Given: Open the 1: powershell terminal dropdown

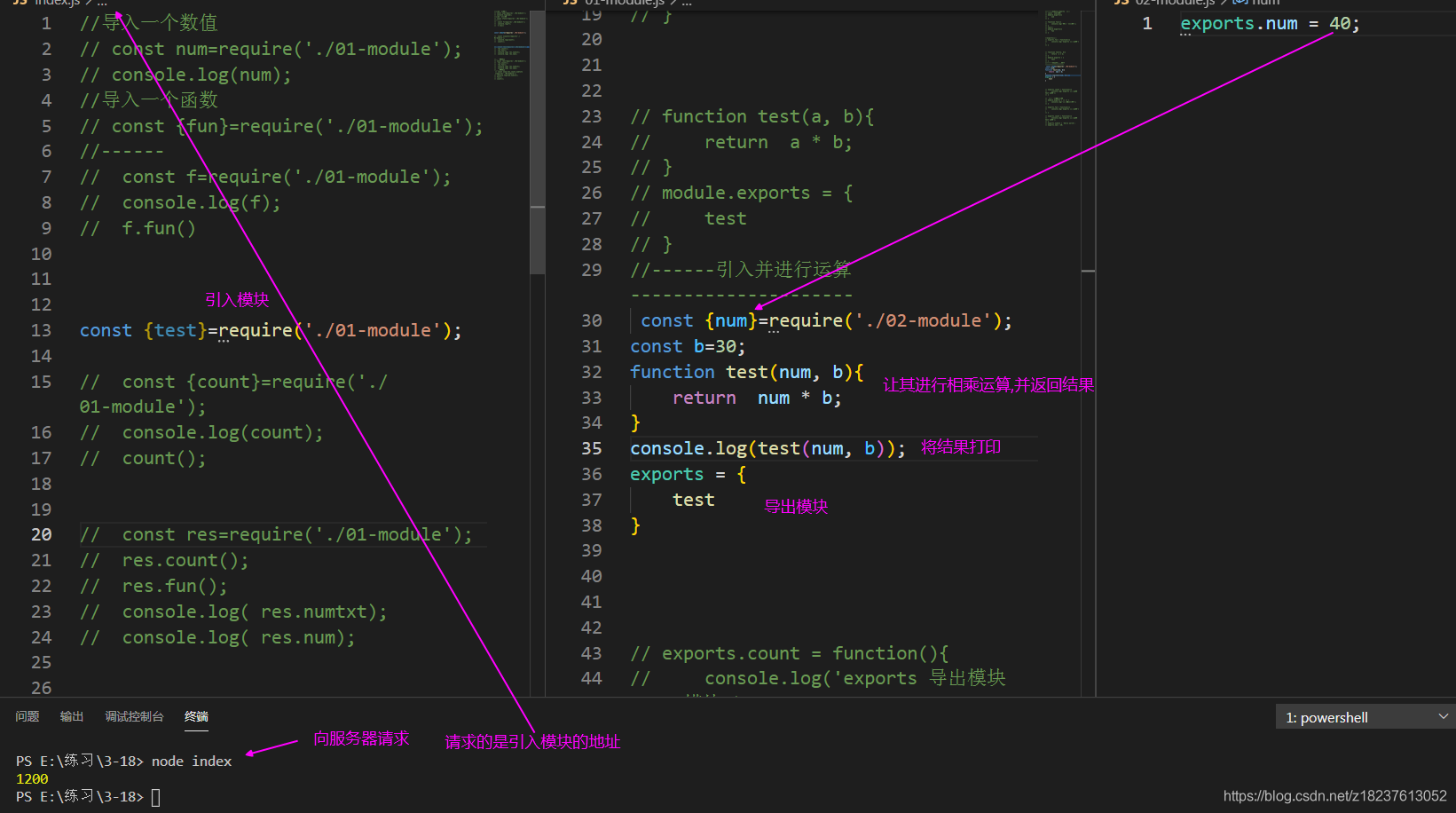Looking at the screenshot, I should point(1365,717).
